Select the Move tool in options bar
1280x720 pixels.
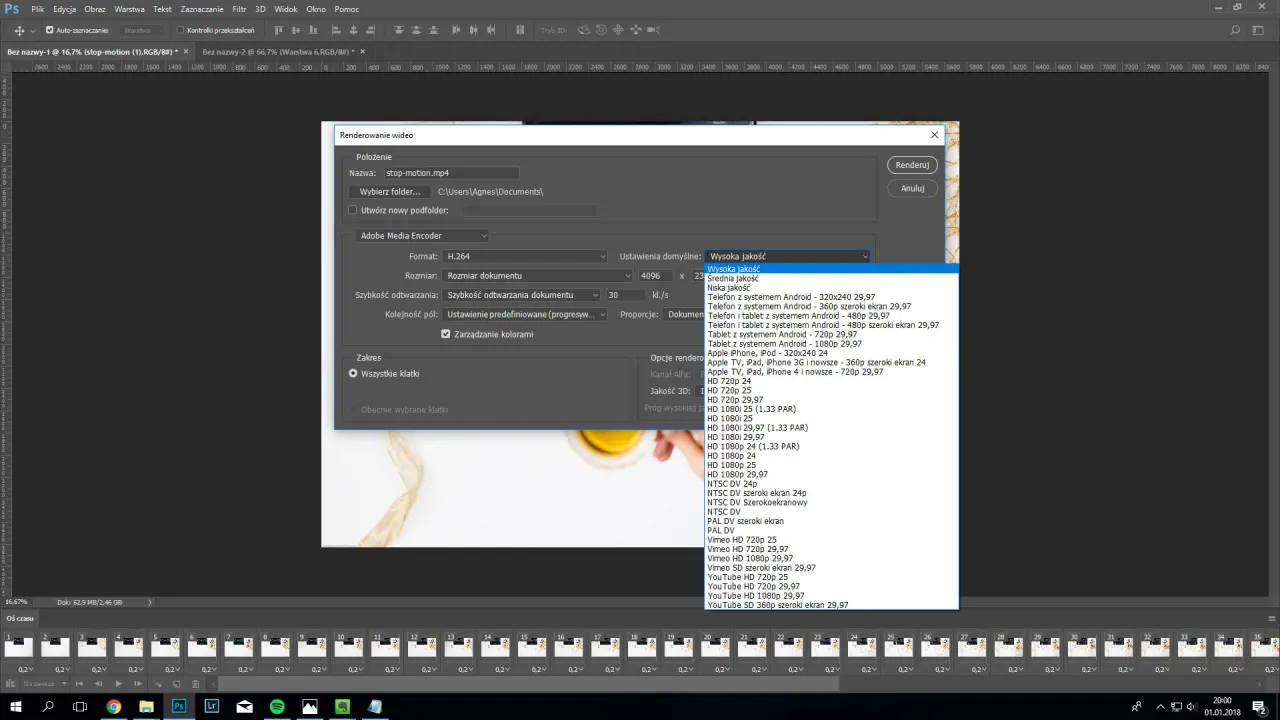19,30
